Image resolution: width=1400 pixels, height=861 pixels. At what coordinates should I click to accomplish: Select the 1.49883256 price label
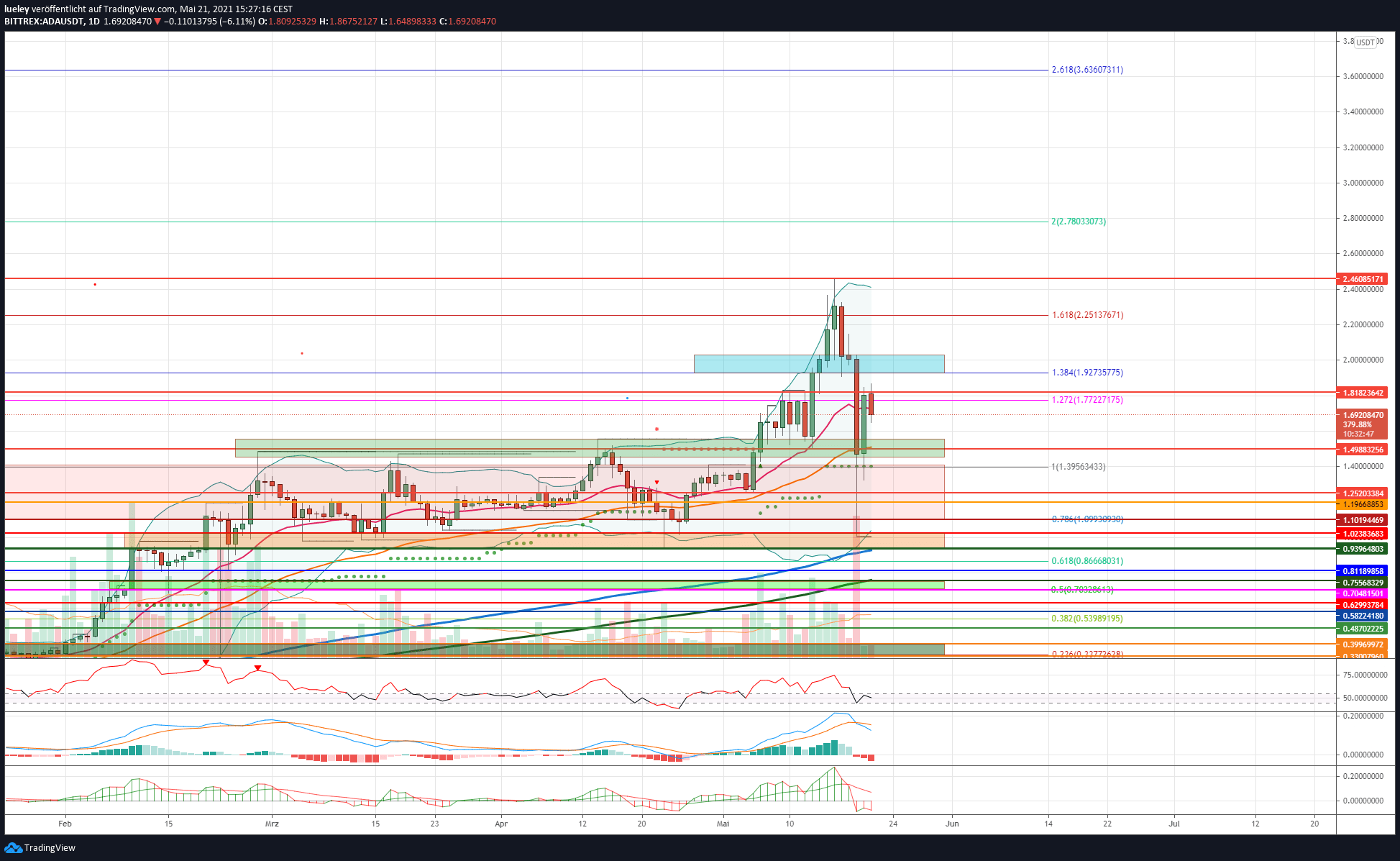[1362, 450]
